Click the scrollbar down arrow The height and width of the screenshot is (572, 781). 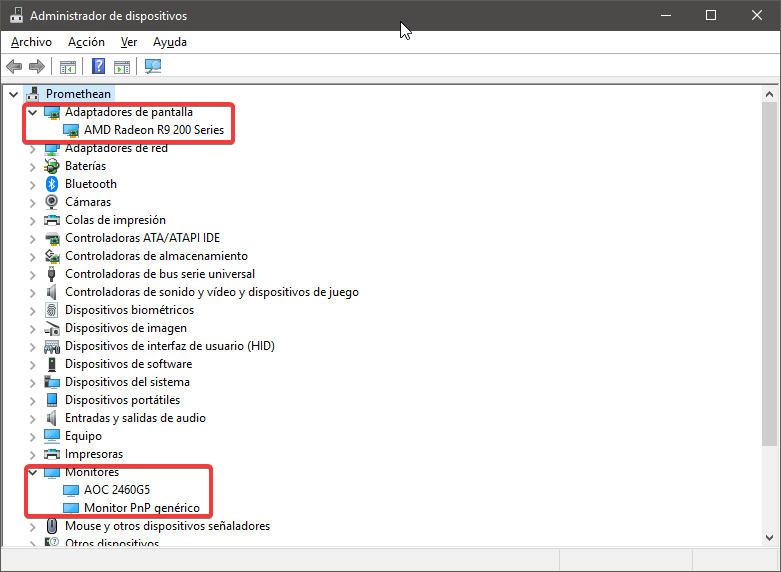click(769, 538)
